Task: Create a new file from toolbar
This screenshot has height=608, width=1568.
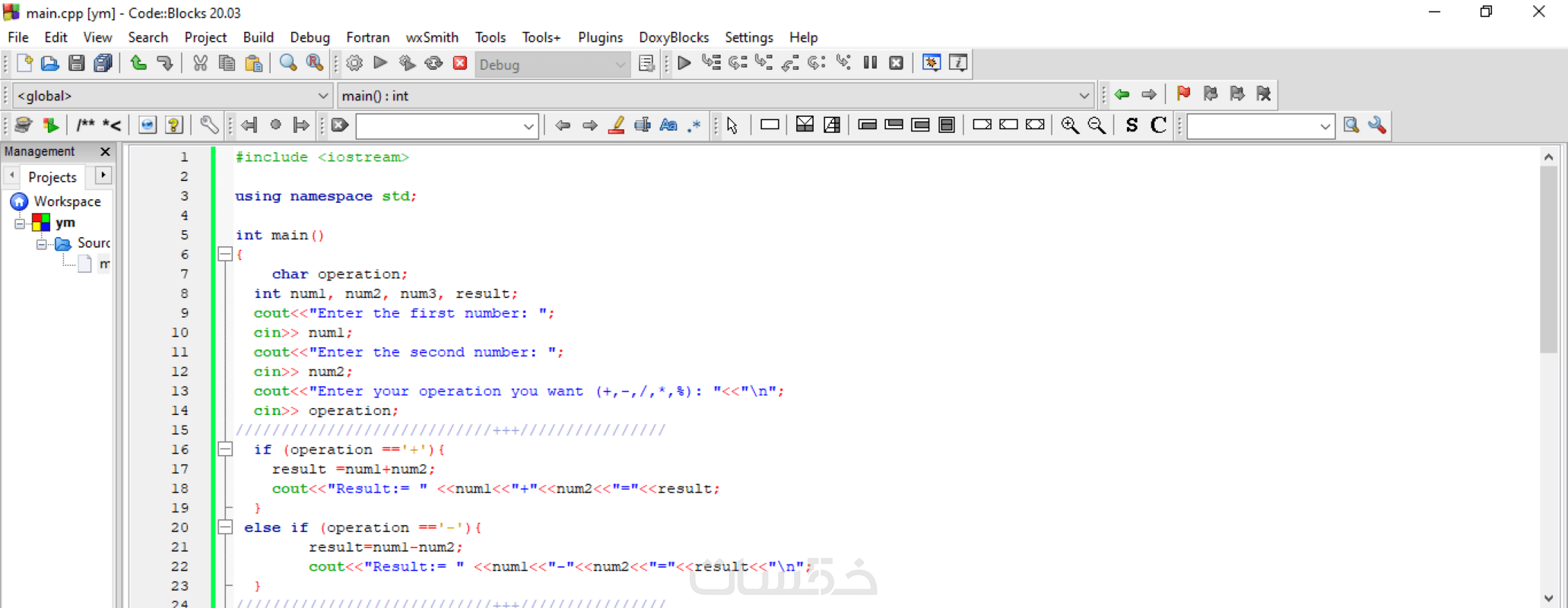Action: [24, 64]
